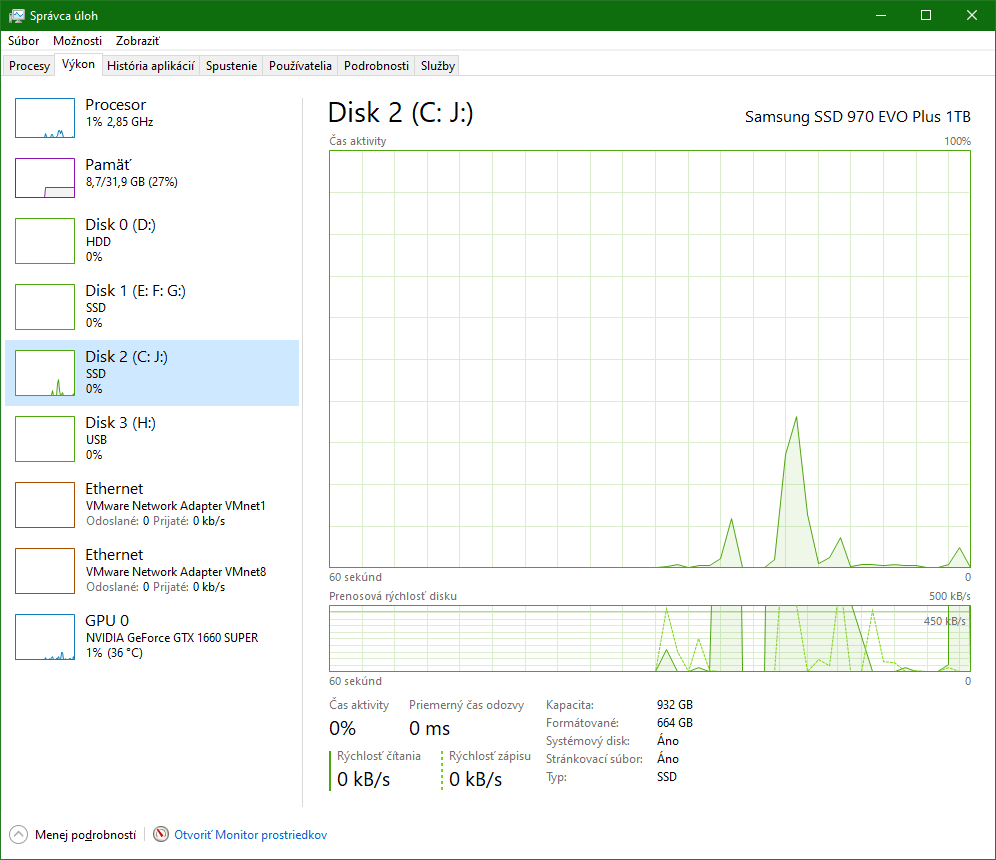Open the Zobraziť menu

click(137, 41)
